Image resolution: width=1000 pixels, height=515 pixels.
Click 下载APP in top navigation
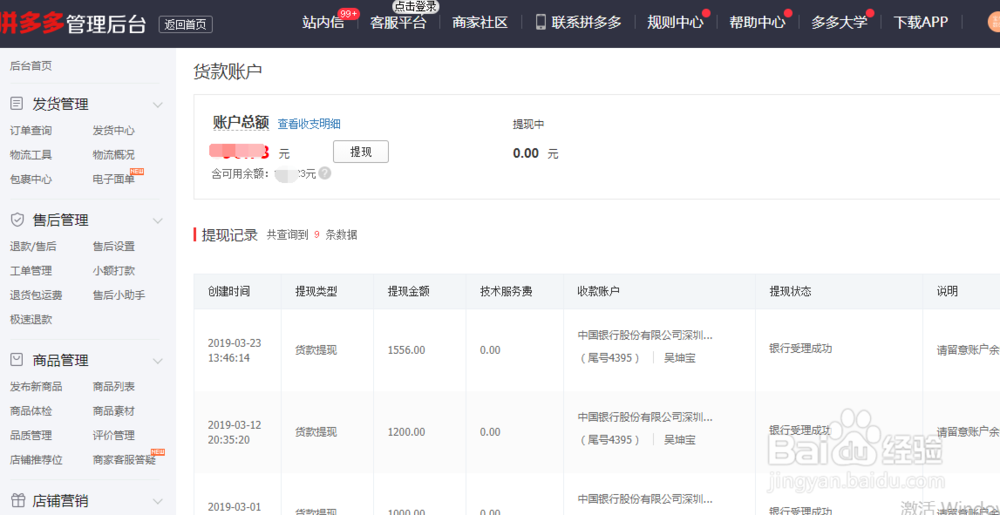[920, 22]
